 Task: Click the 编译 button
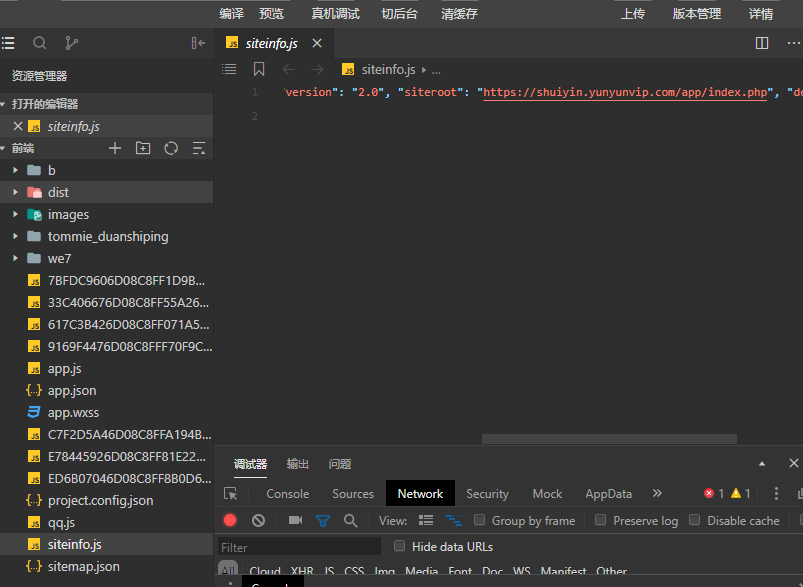point(231,14)
